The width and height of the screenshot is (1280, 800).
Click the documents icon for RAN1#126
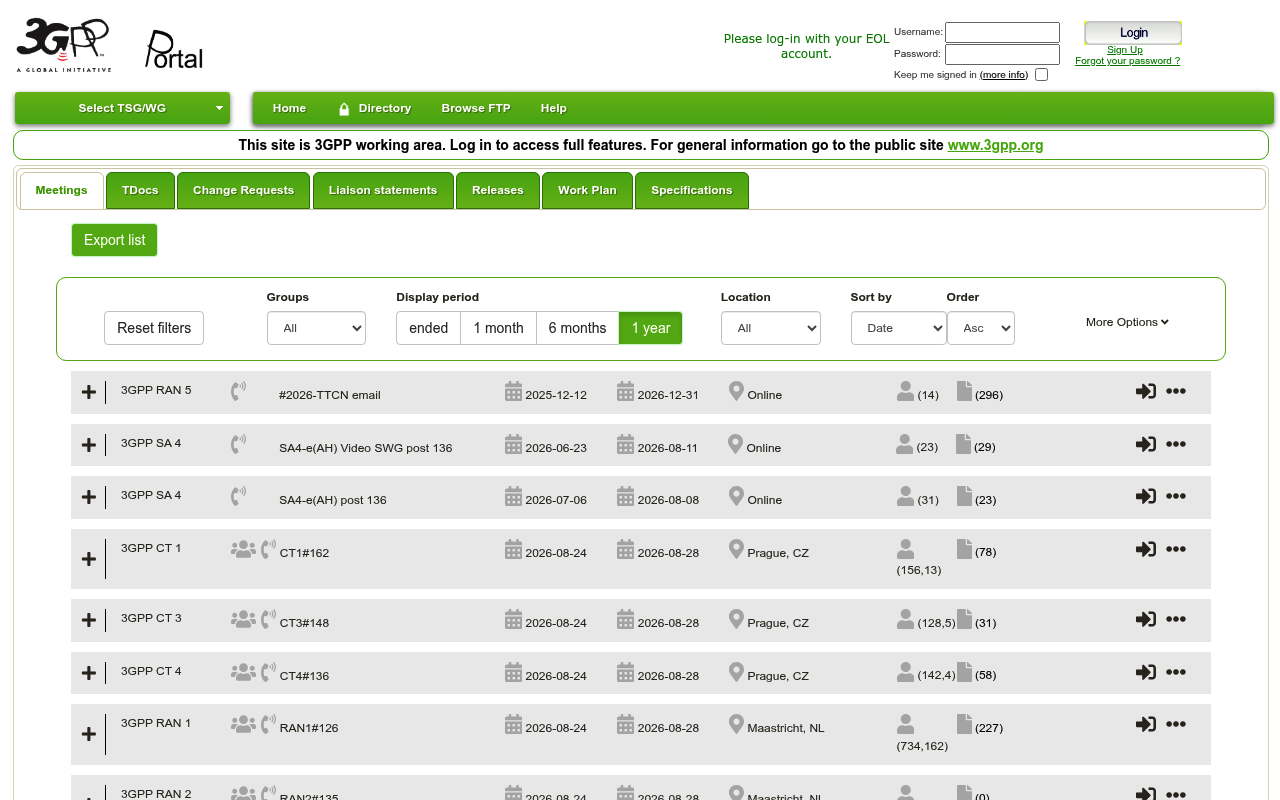point(964,724)
